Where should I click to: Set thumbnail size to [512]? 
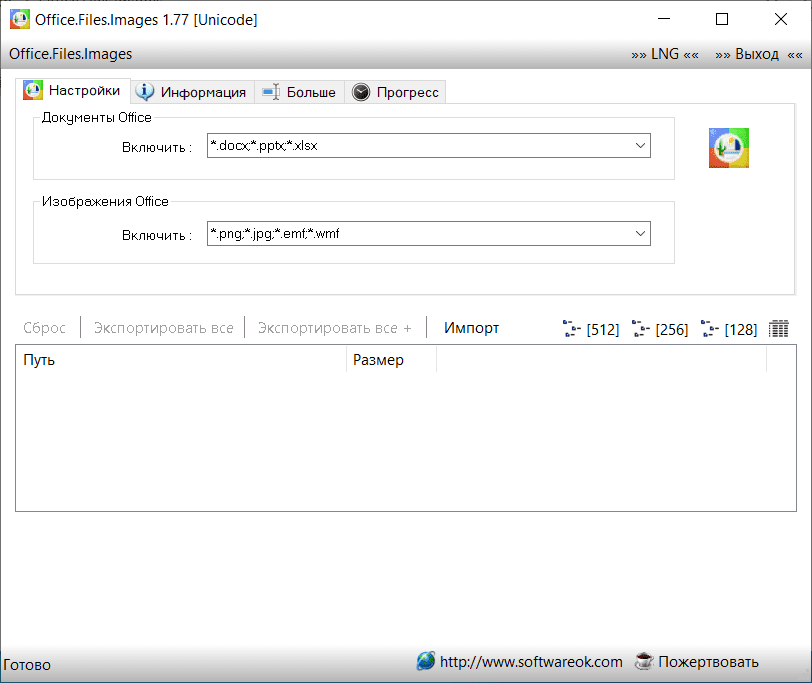[591, 329]
